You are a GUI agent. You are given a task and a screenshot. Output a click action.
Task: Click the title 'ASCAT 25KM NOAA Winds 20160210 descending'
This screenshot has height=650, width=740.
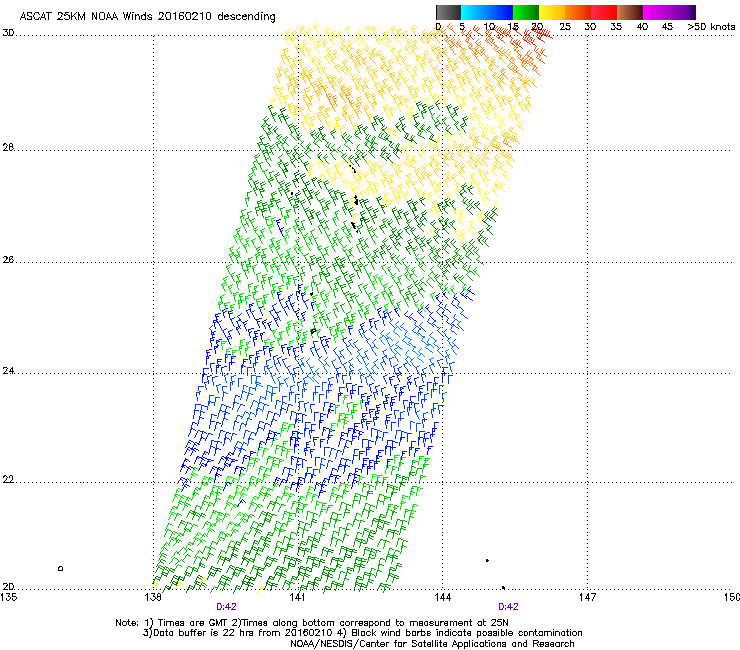[x=147, y=17]
